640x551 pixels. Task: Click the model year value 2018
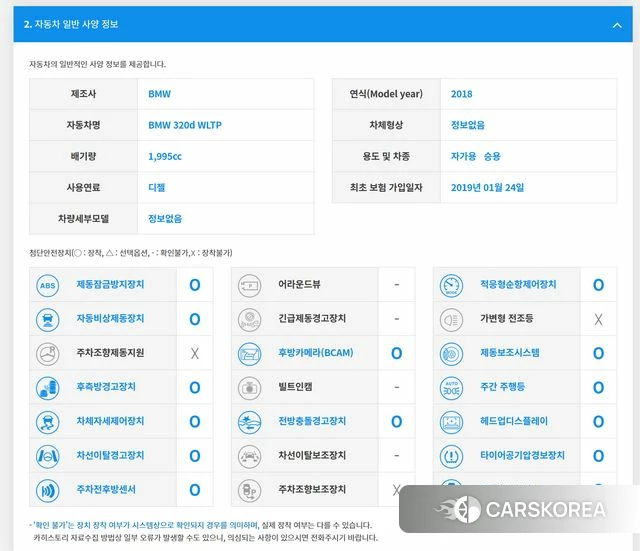462,94
